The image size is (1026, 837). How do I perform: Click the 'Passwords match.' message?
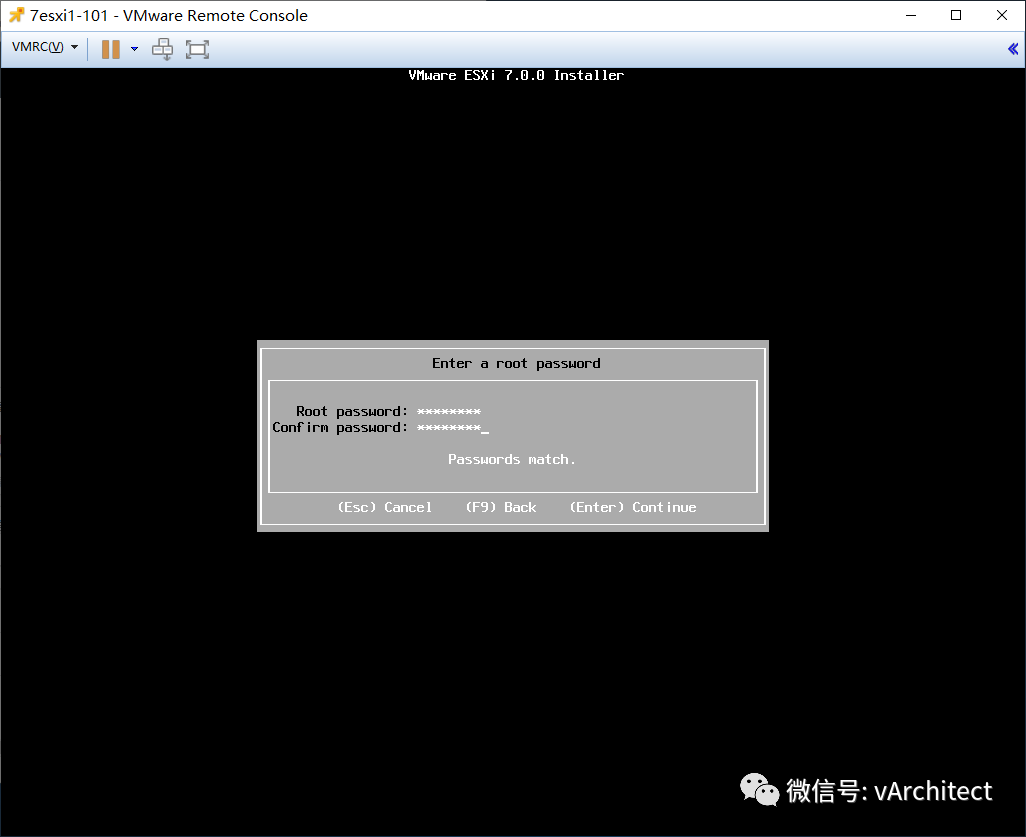tap(512, 459)
